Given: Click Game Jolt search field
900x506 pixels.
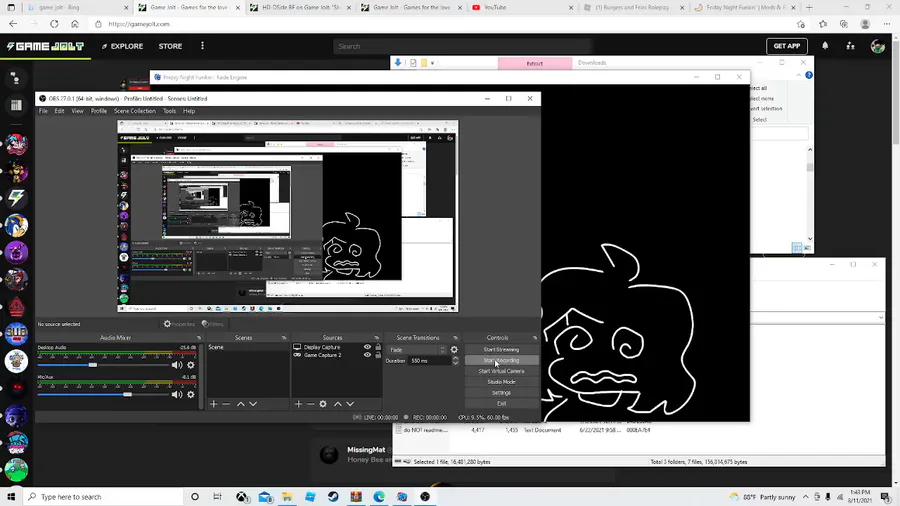Looking at the screenshot, I should (x=462, y=46).
